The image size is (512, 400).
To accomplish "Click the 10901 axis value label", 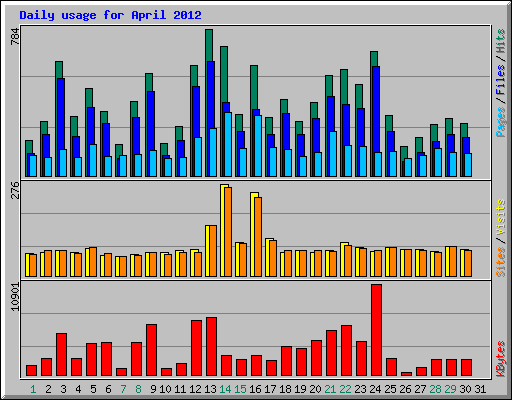I will pos(15,297).
